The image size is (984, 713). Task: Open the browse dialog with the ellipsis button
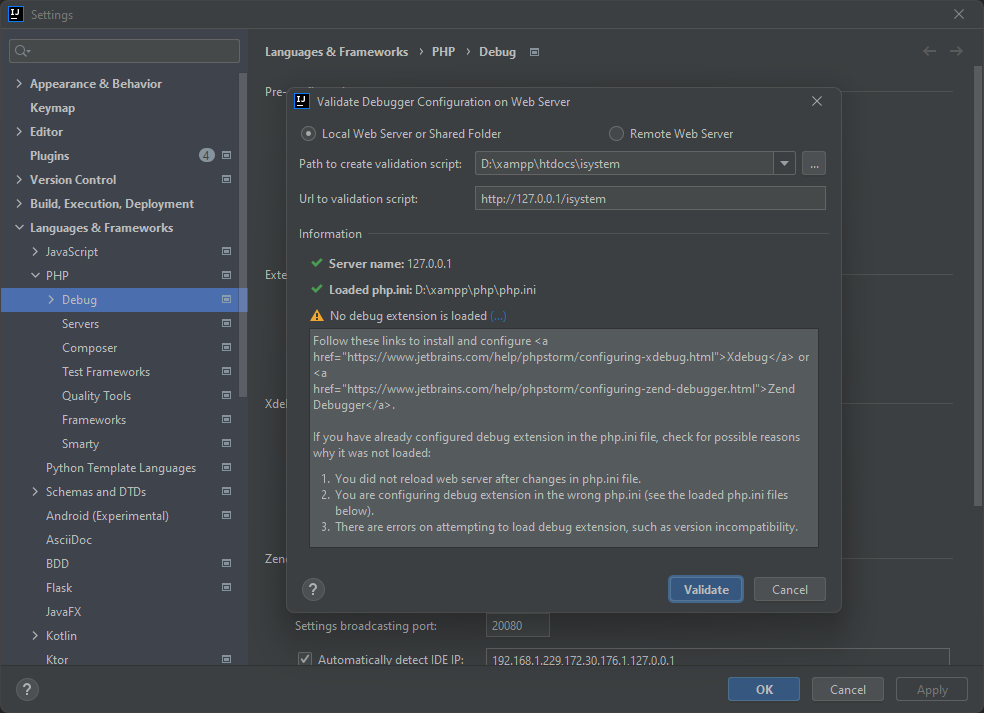814,163
